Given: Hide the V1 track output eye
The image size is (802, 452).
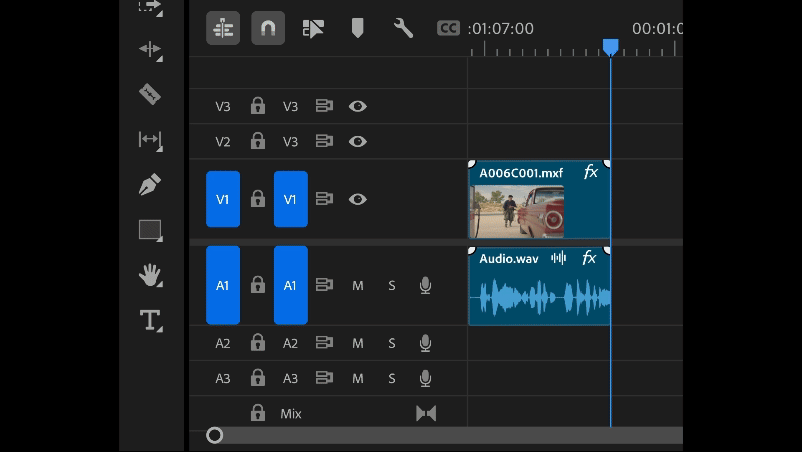Looking at the screenshot, I should tap(357, 199).
